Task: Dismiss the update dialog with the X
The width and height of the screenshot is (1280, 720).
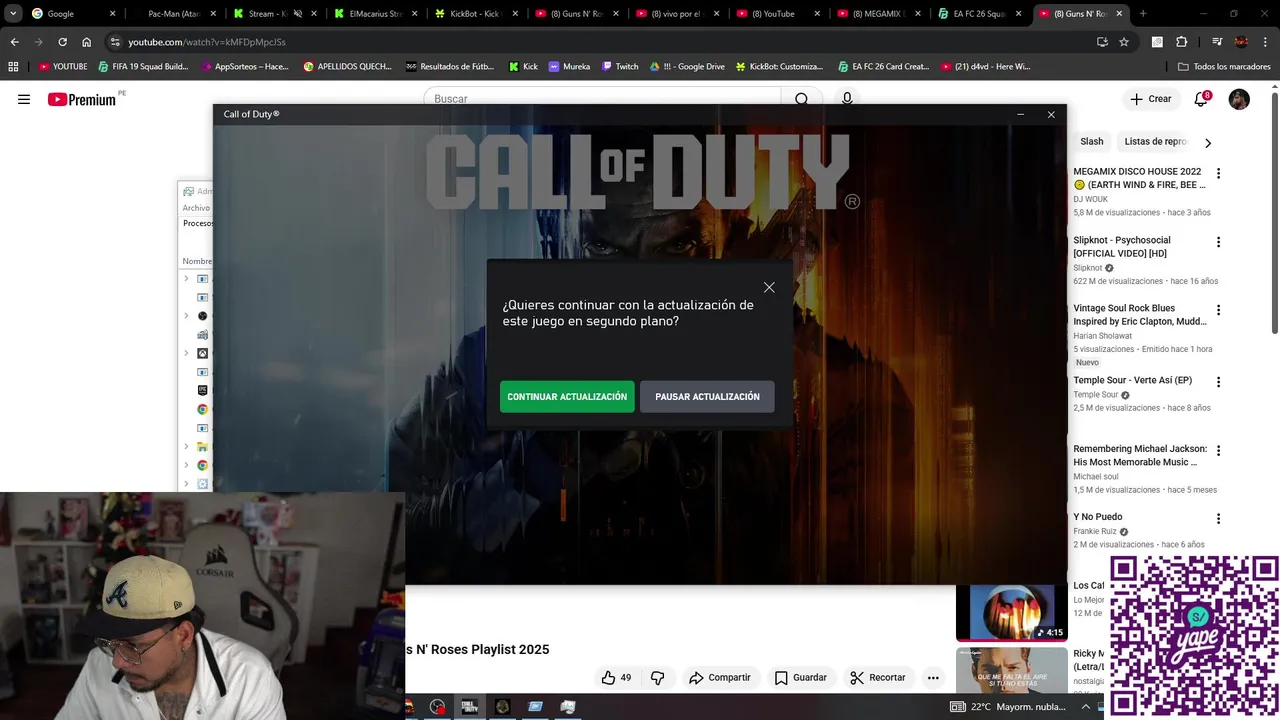Action: pyautogui.click(x=769, y=287)
